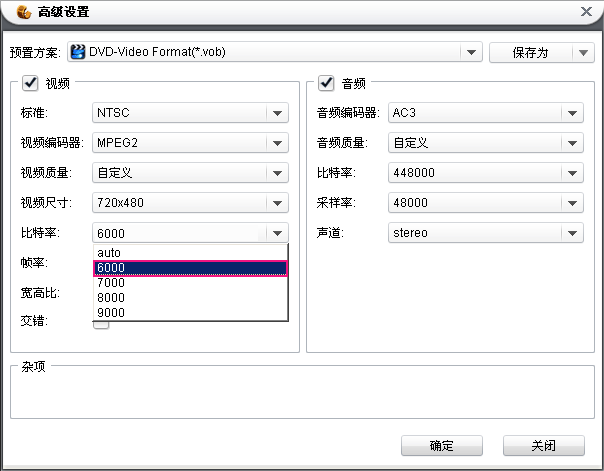Expand the 视频尺寸 720x480 dropdown
This screenshot has height=471, width=604.
[x=277, y=203]
